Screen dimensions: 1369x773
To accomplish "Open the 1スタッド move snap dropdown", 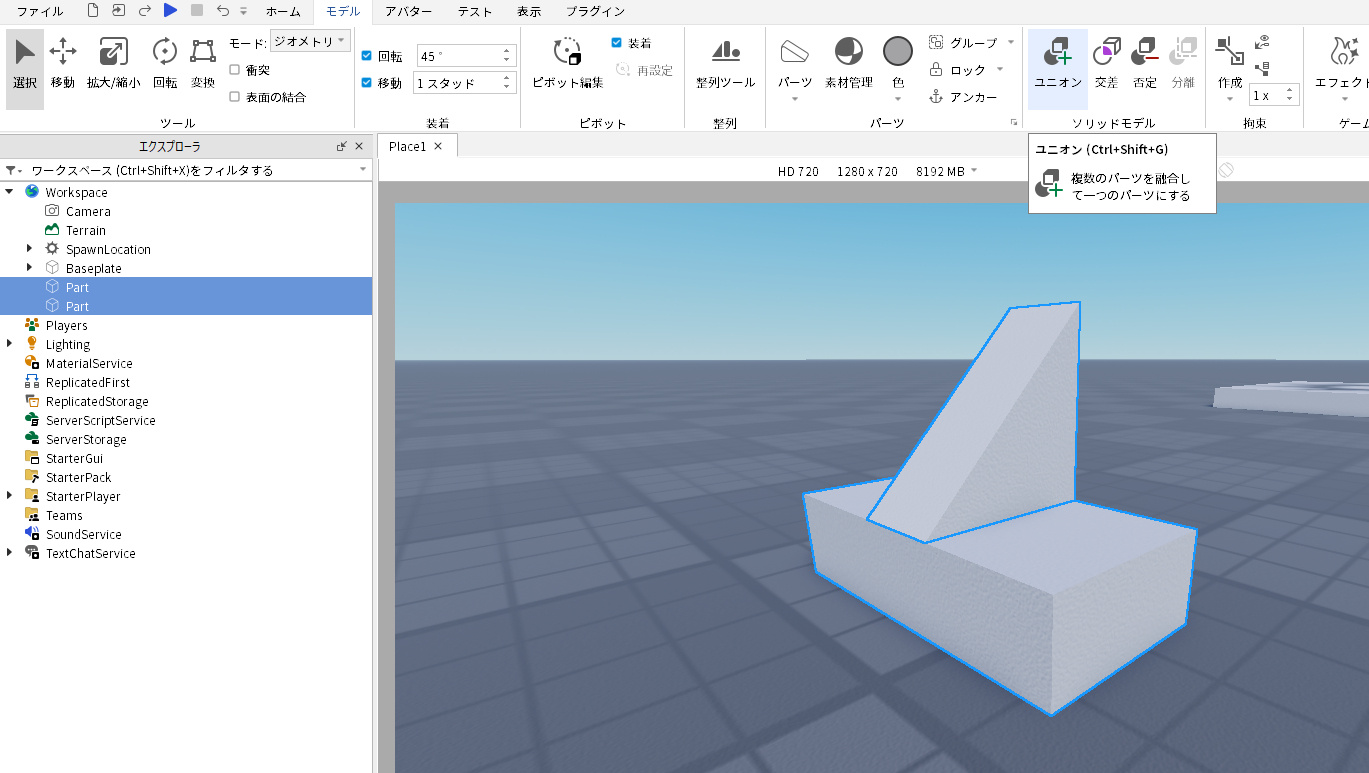I will point(464,83).
